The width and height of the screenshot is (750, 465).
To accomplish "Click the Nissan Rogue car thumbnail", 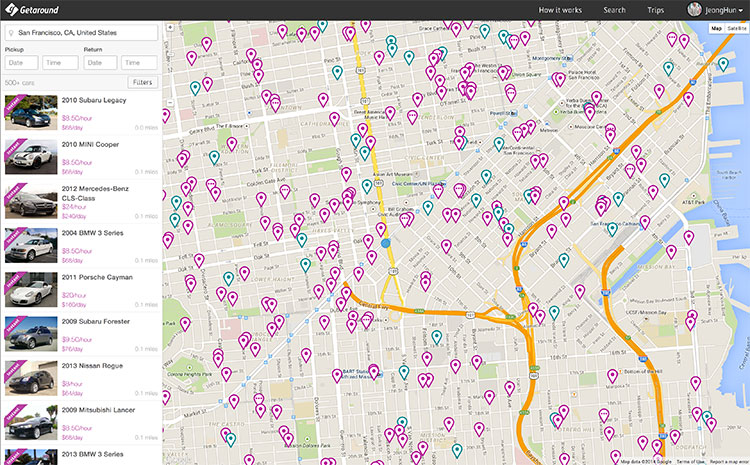I will pos(31,378).
